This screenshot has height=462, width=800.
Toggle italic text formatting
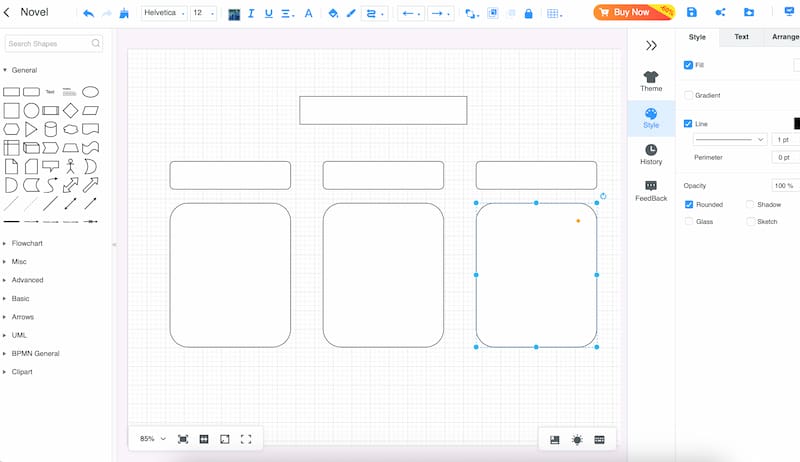coord(251,13)
